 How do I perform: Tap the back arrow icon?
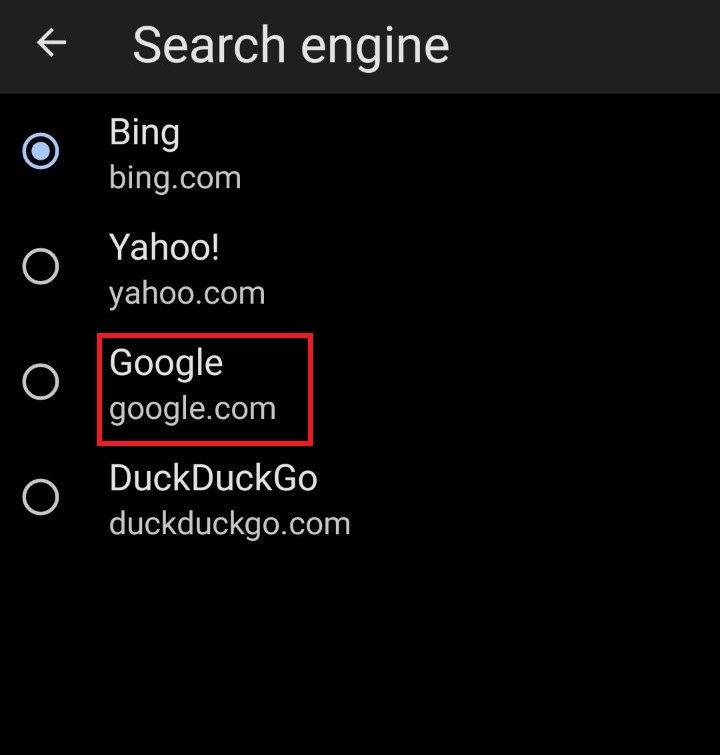(x=51, y=43)
